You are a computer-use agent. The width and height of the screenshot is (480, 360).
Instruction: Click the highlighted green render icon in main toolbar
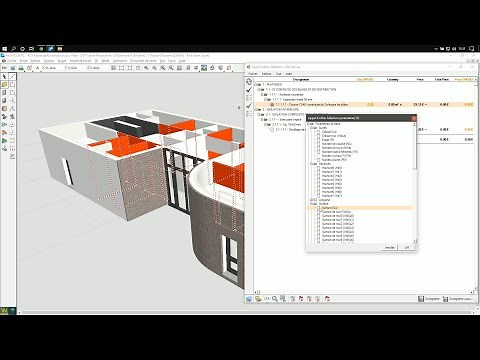pyautogui.click(x=204, y=68)
